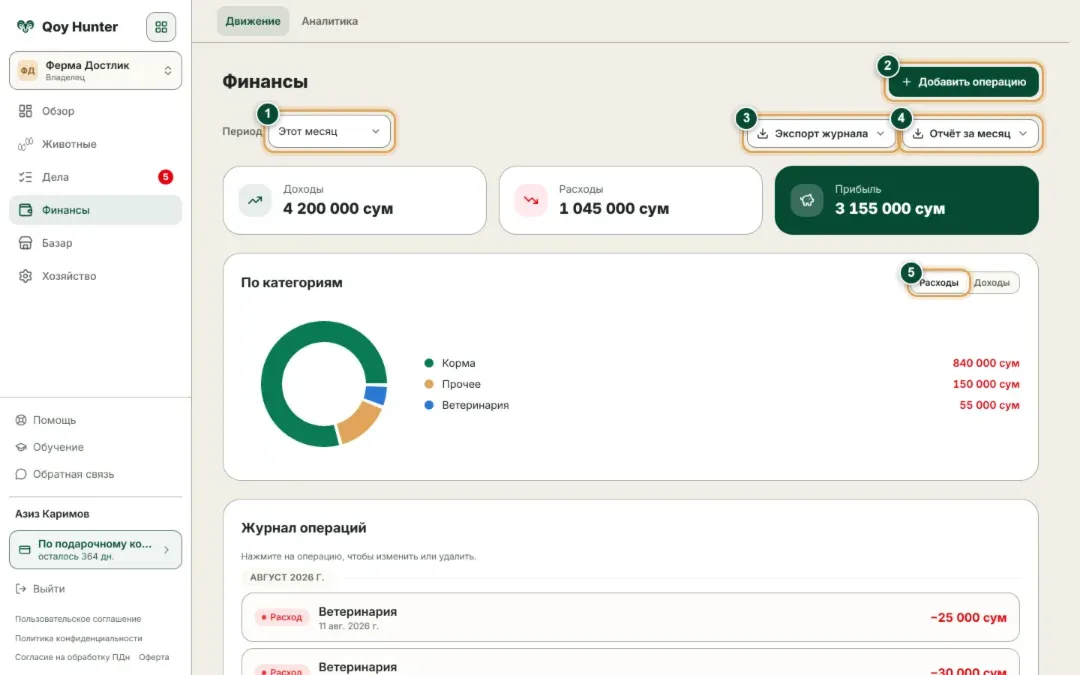The height and width of the screenshot is (675, 1080).
Task: Open Пользовательское соглашение link
Action: click(78, 619)
